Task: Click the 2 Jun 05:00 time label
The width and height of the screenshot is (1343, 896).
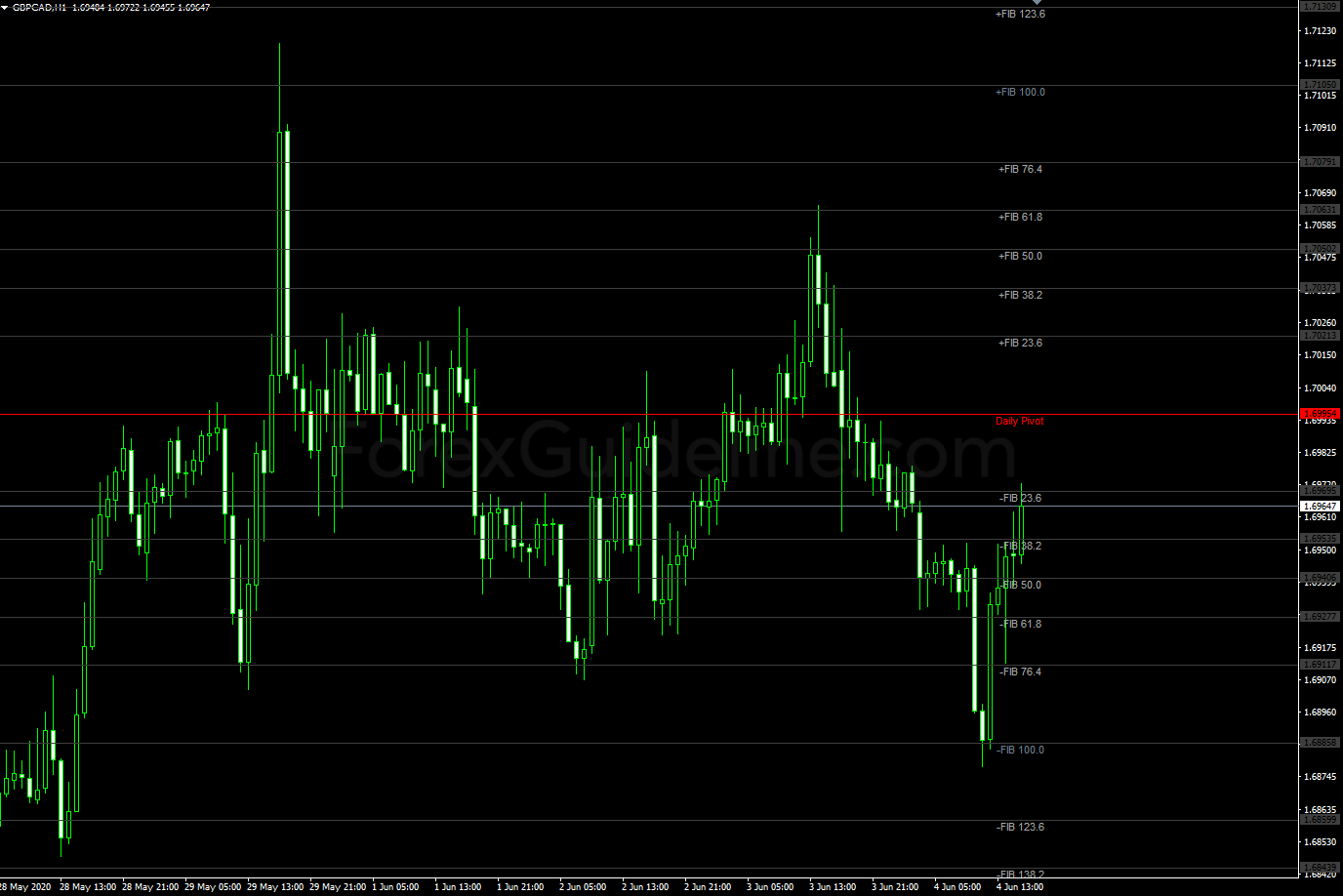Action: (x=583, y=887)
